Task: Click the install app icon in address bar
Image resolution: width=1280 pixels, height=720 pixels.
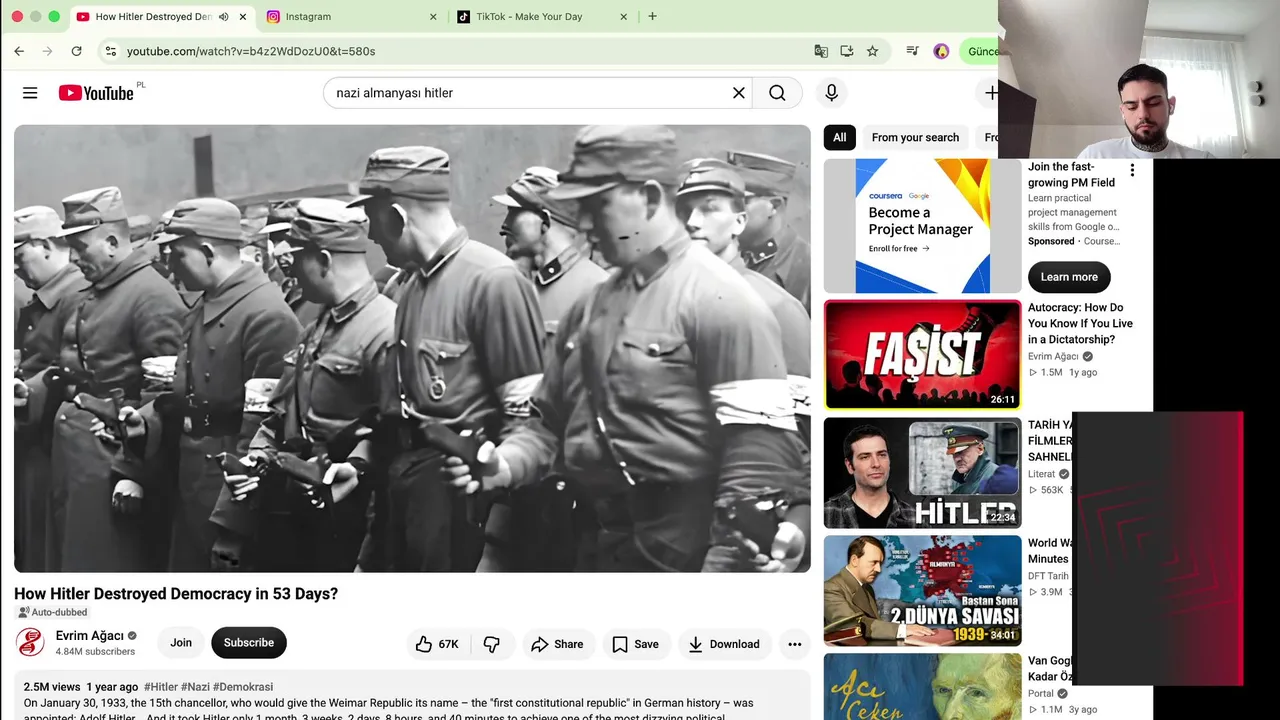Action: [847, 51]
